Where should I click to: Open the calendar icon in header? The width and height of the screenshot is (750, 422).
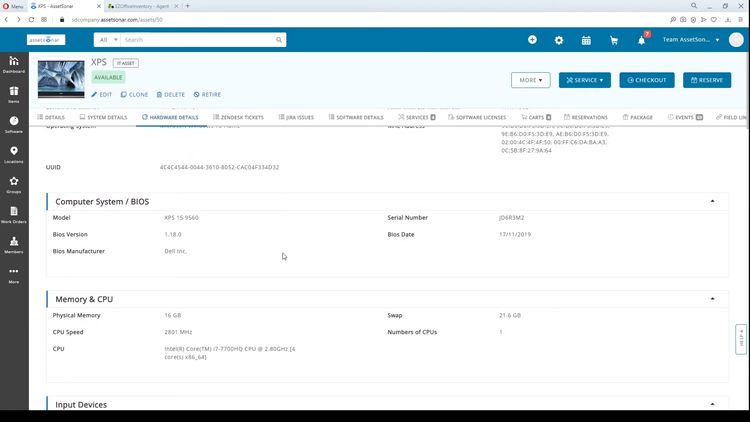[x=586, y=40]
